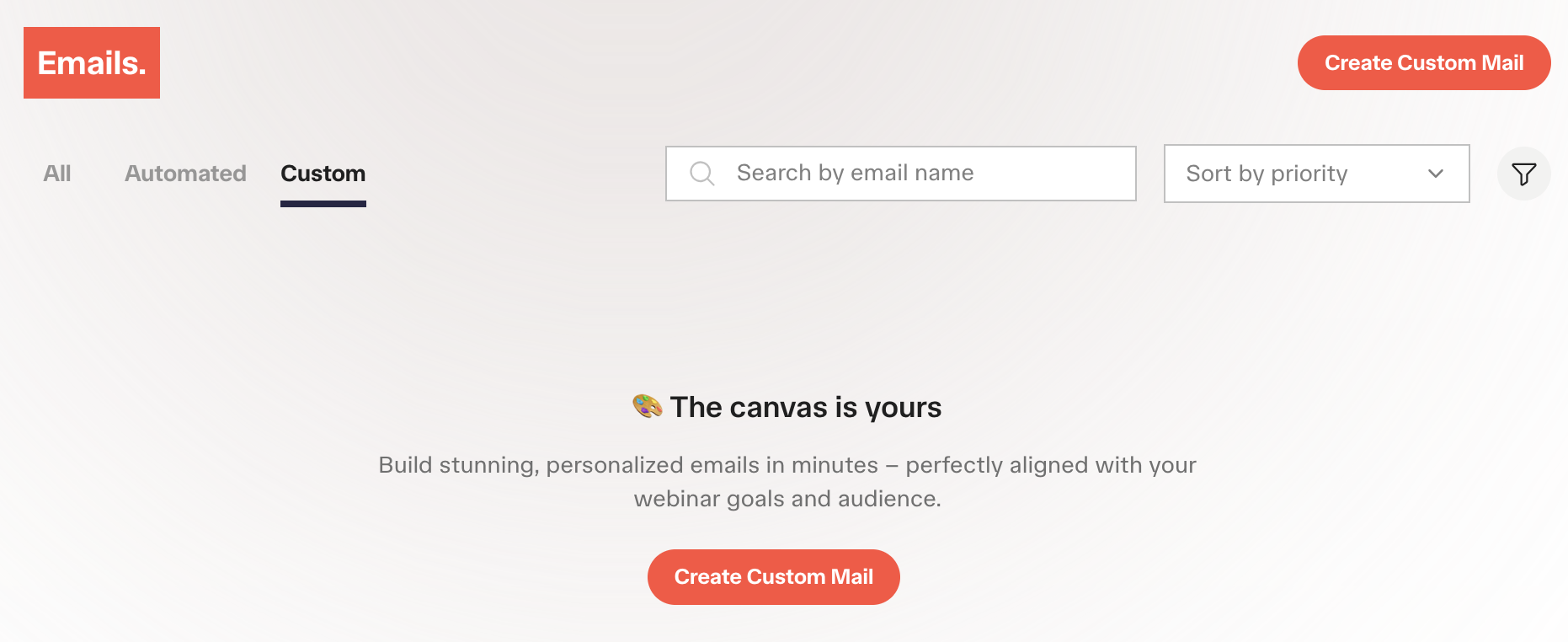Click the funnel filter icon
Screen dimensions: 1568x642
click(x=1523, y=174)
